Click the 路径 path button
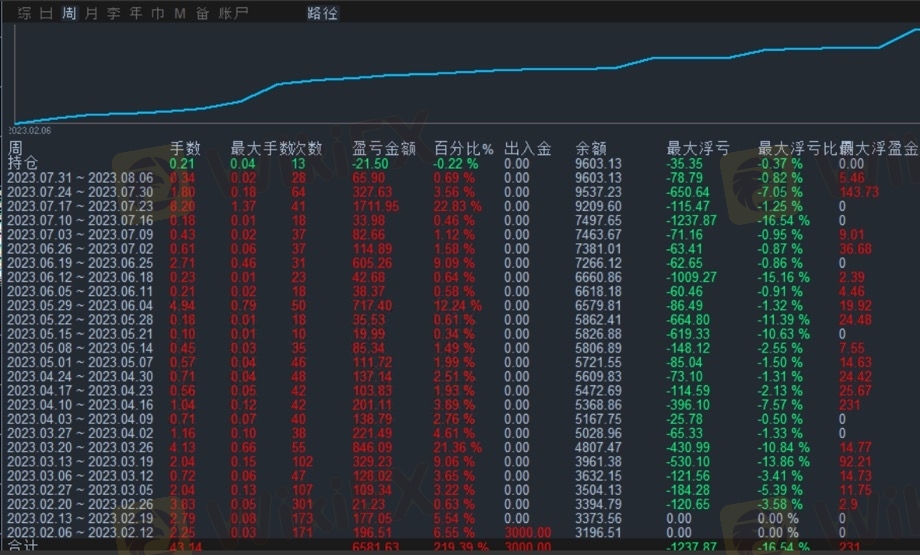The height and width of the screenshot is (555, 920). 322,14
